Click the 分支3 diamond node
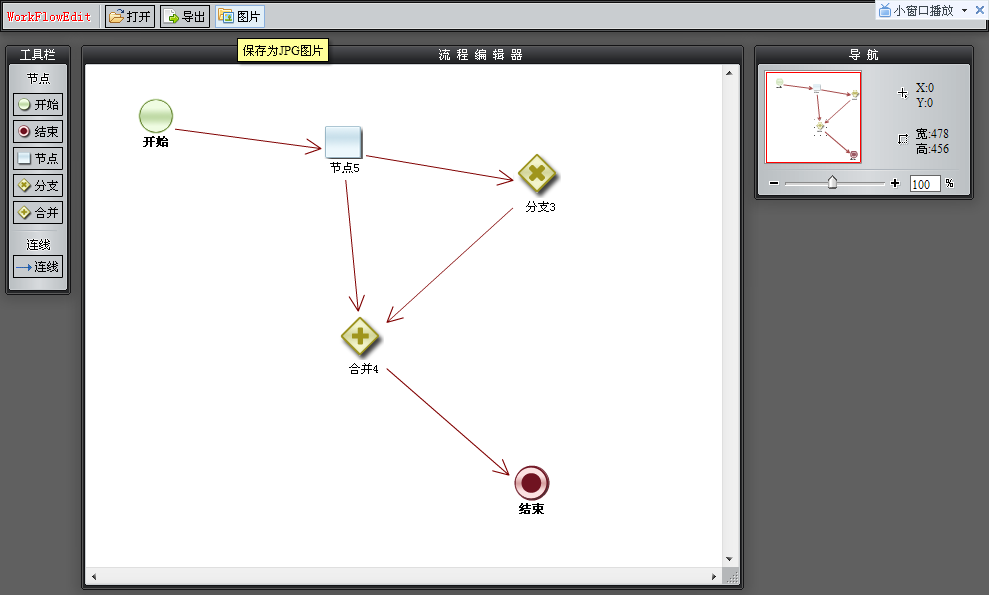This screenshot has height=595, width=989. pyautogui.click(x=537, y=173)
